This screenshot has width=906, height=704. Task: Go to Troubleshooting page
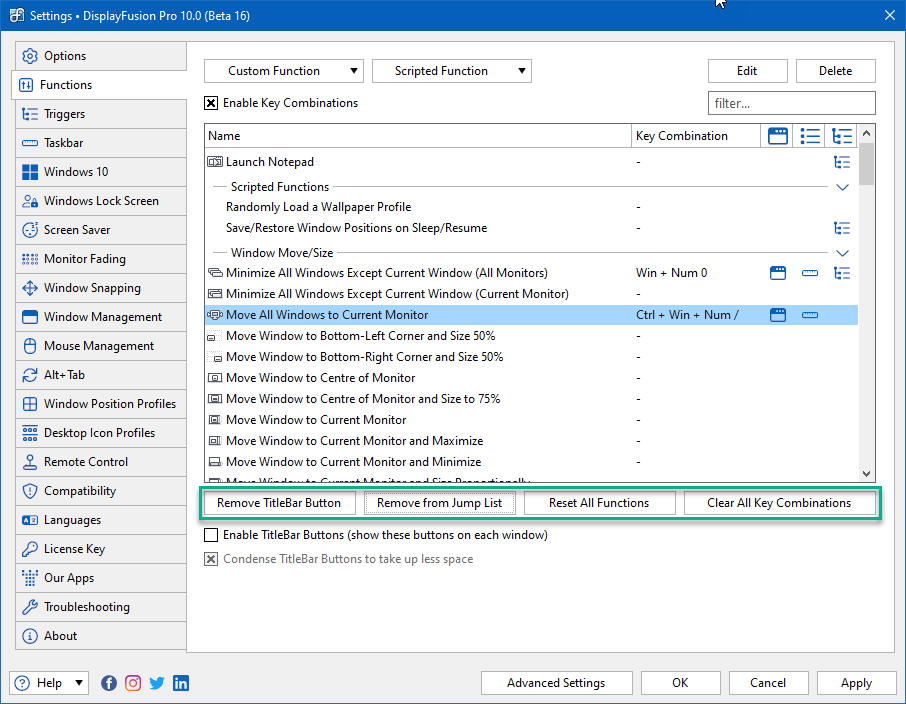tap(101, 607)
